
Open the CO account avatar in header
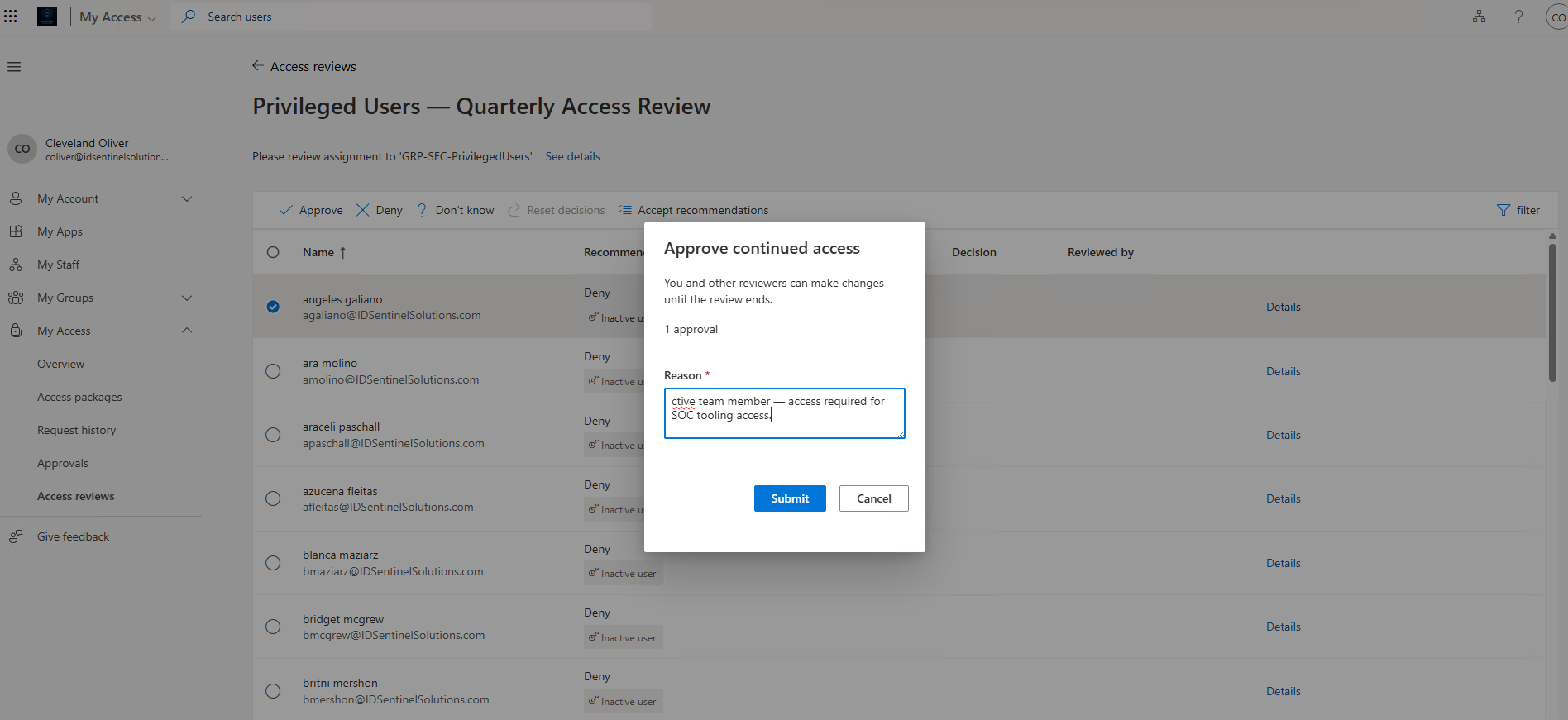click(x=1557, y=17)
